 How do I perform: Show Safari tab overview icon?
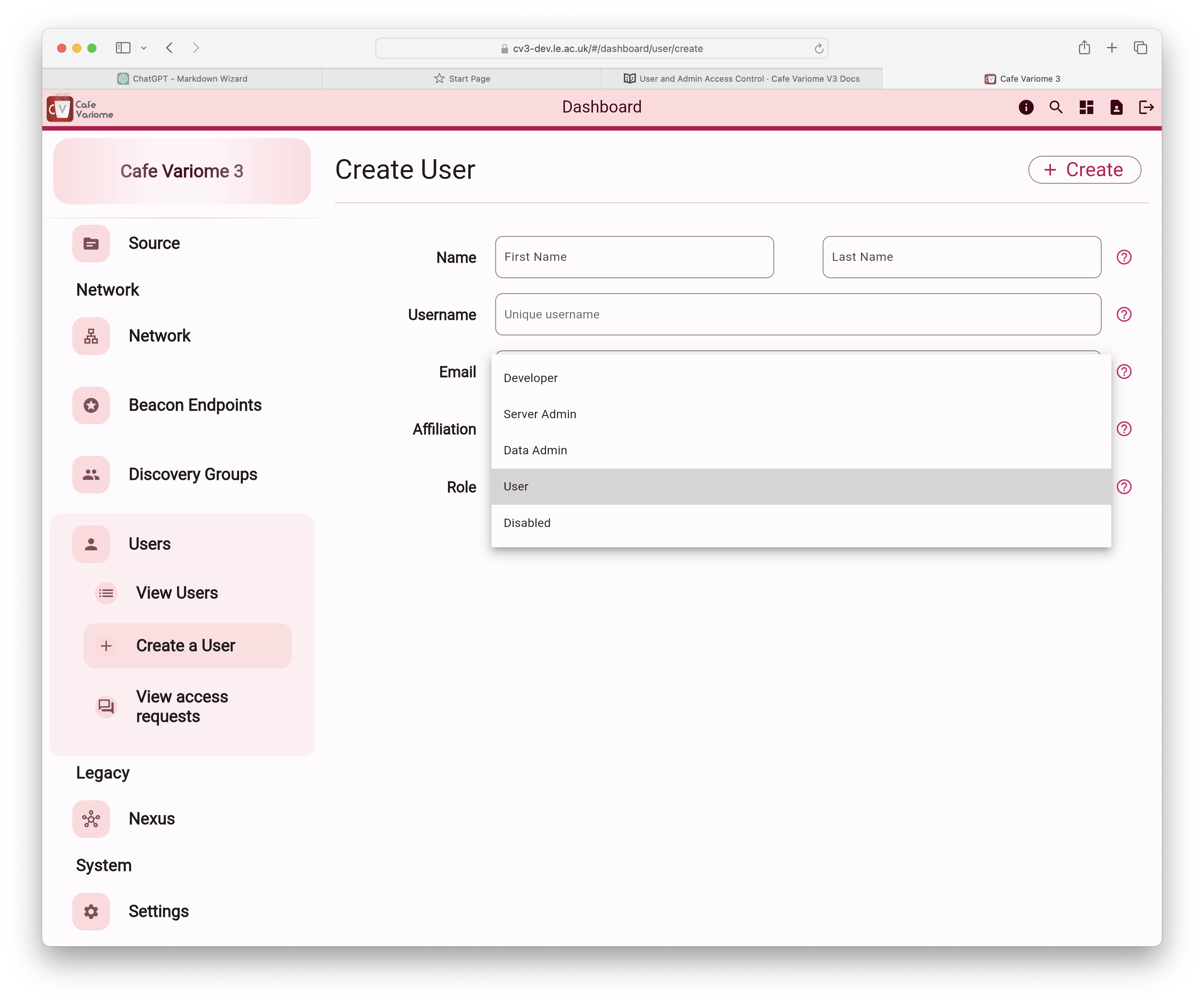[x=1140, y=48]
